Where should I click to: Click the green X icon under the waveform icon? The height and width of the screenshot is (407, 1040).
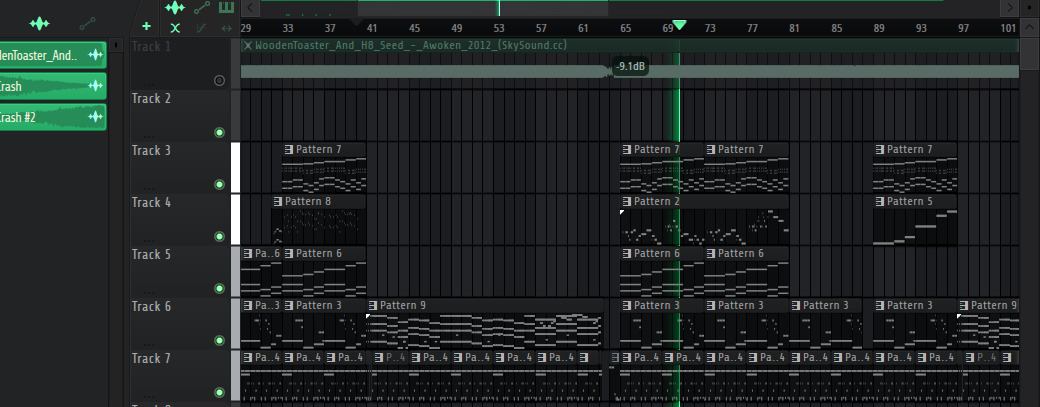coord(174,28)
